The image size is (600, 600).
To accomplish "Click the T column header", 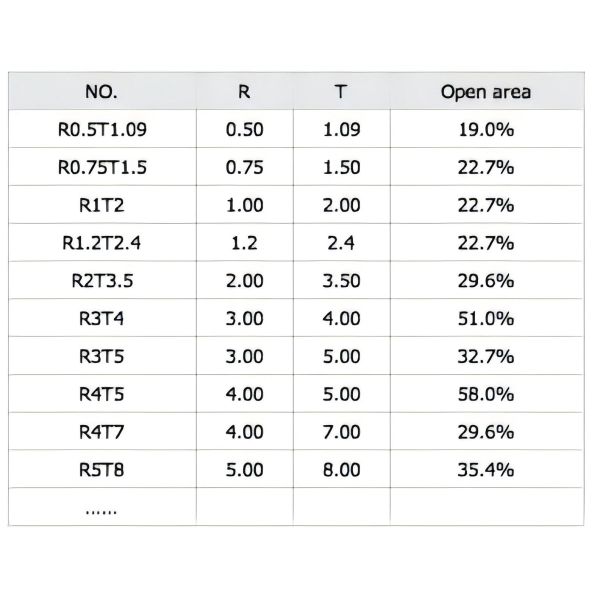I will point(341,92).
